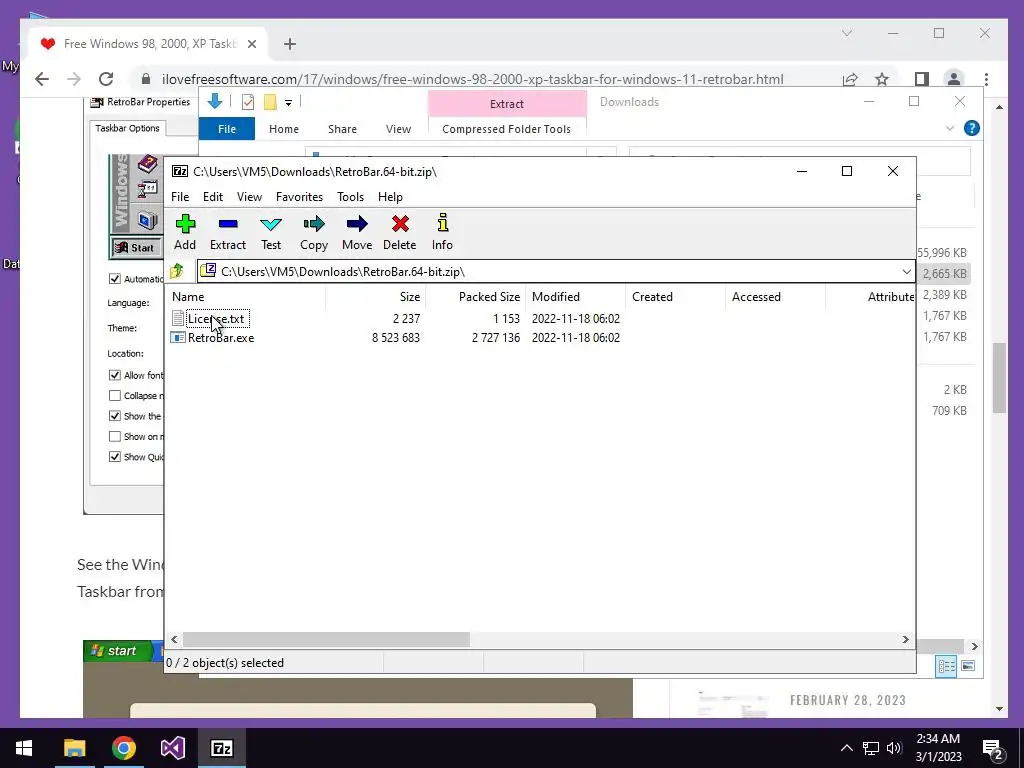Click the Taskbar Options tab in RetroBar Properties

click(127, 128)
